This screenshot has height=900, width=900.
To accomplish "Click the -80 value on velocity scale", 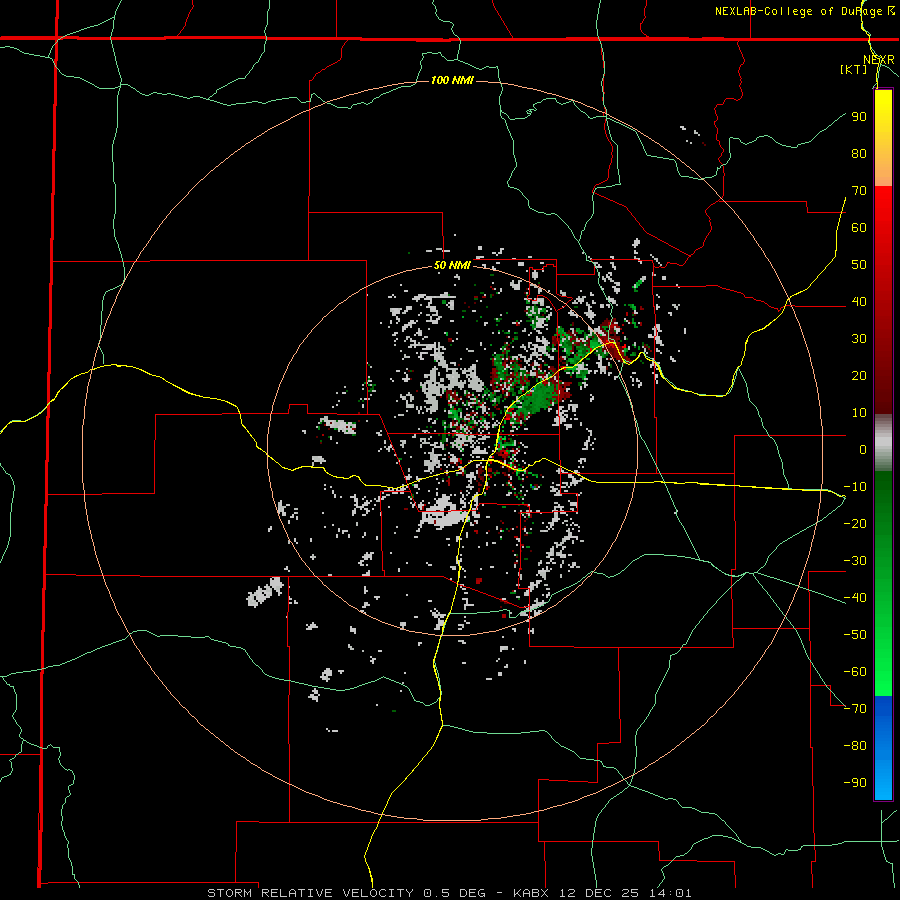I will pos(855,746).
